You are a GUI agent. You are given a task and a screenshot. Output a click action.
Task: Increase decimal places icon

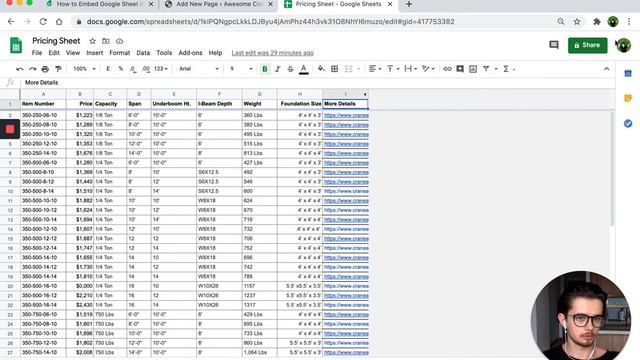[146, 69]
